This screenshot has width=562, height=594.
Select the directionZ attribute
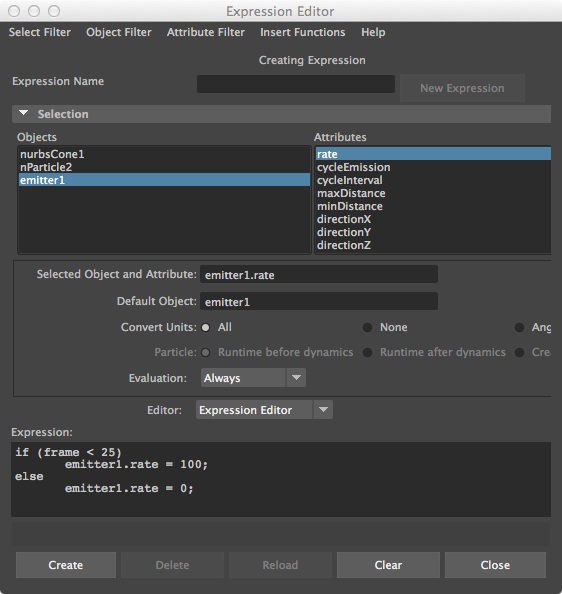click(433, 245)
